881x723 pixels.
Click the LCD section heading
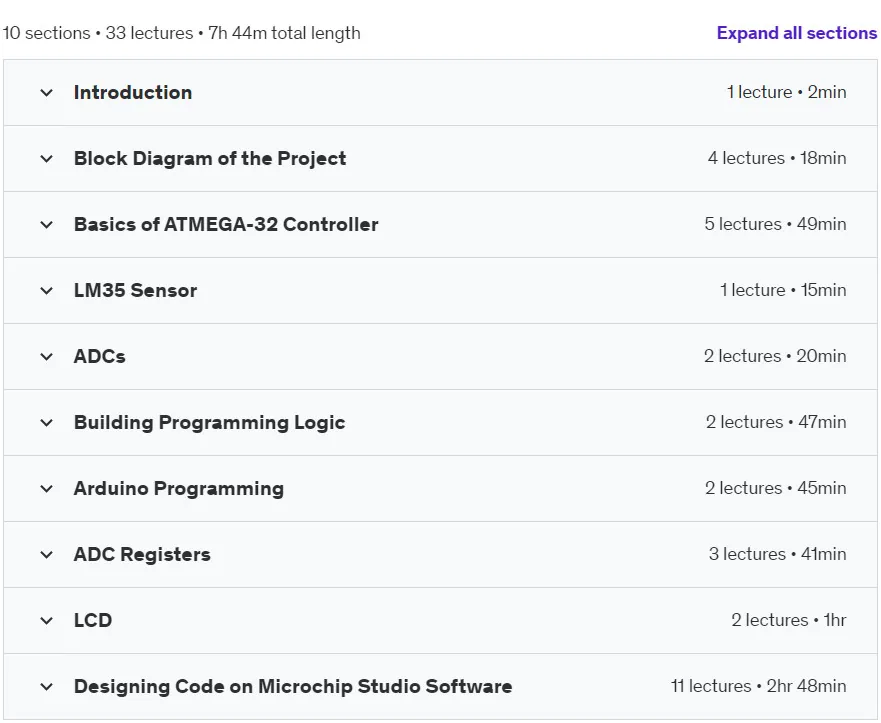[93, 620]
